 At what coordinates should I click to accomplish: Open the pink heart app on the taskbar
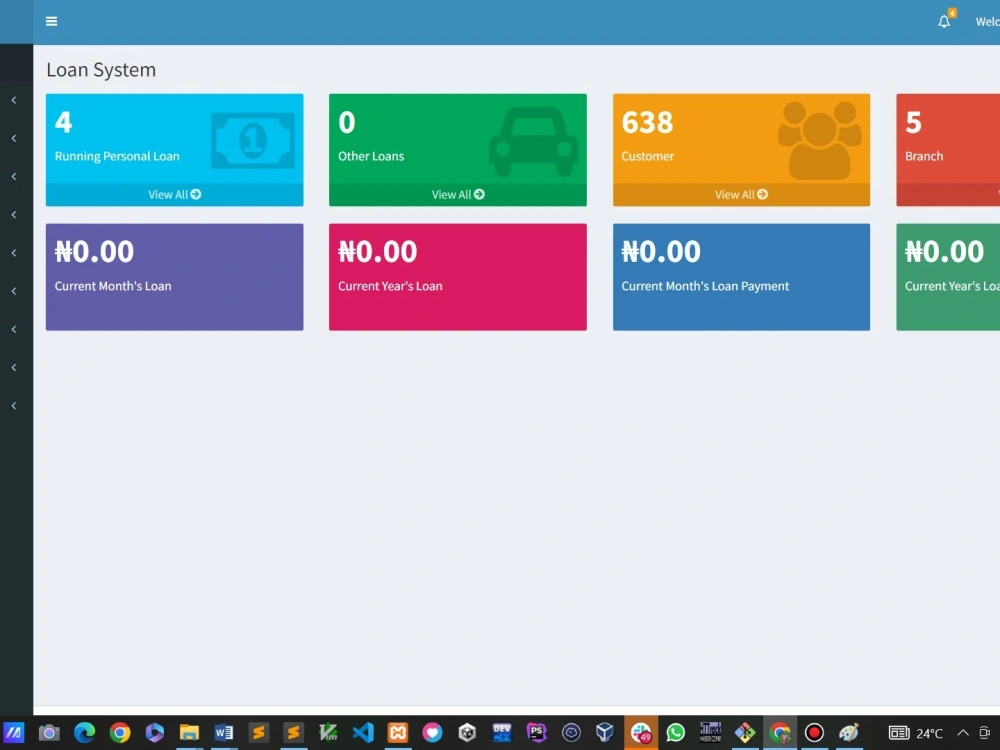[x=432, y=732]
